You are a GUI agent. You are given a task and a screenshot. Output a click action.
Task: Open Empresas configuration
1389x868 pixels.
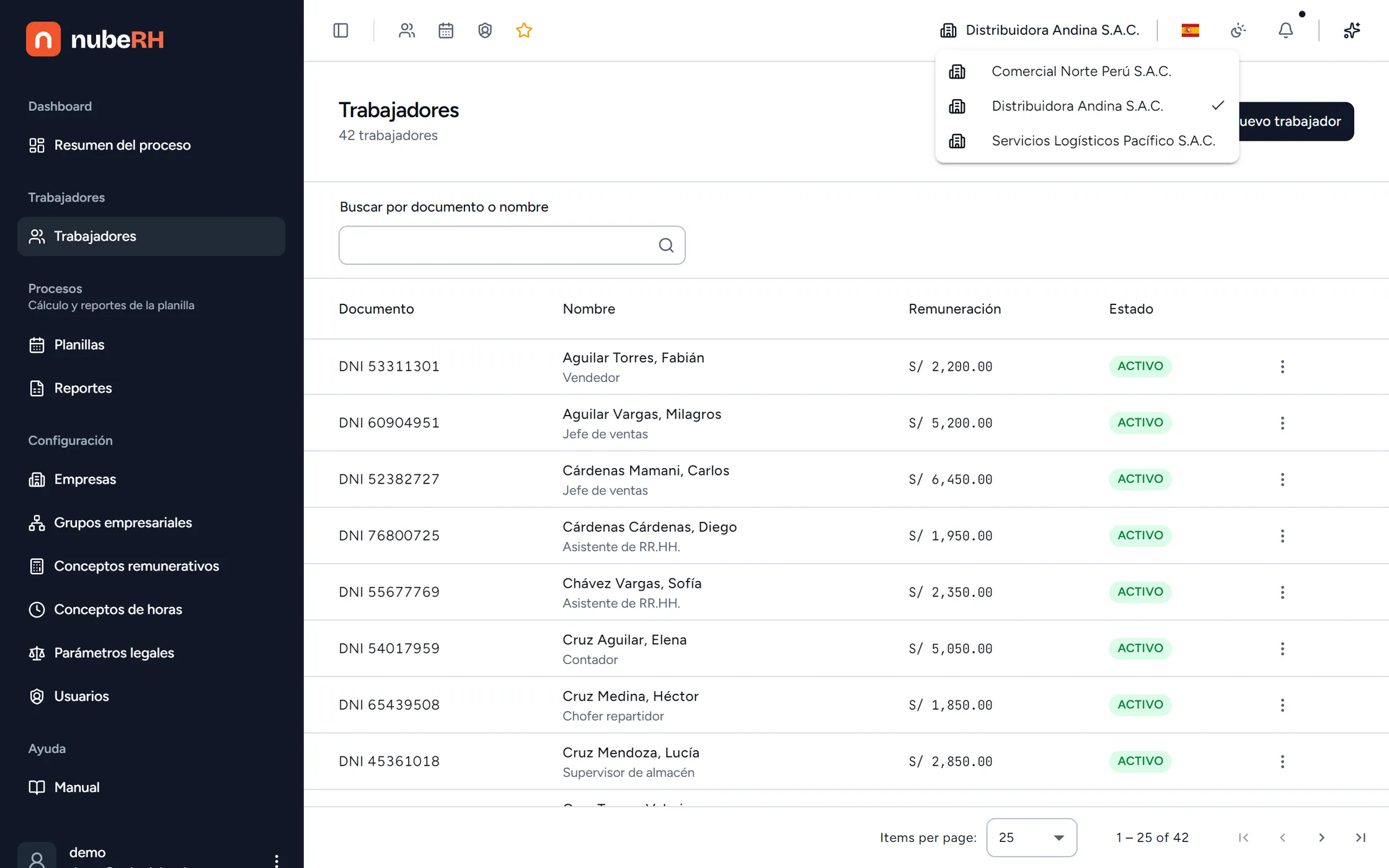151,479
